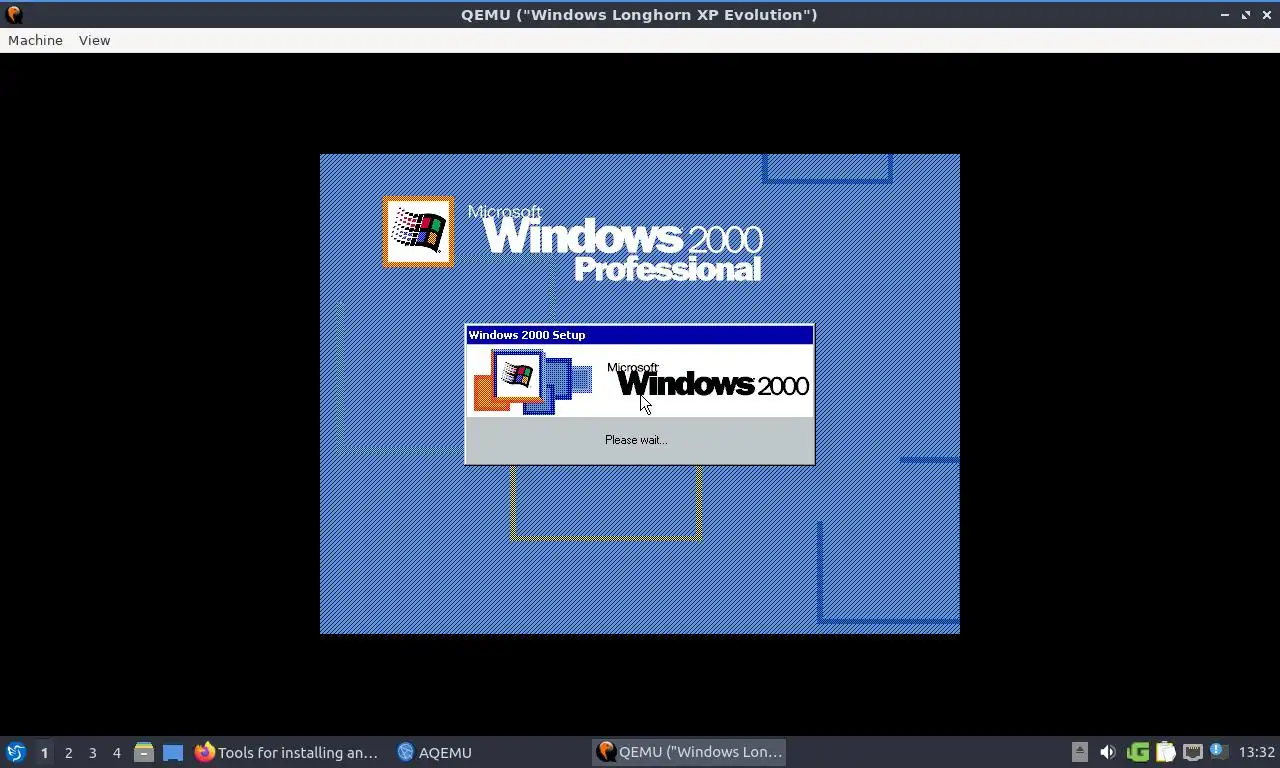This screenshot has height=768, width=1280.
Task: Click the show desktop icon in taskbar
Action: pyautogui.click(x=173, y=752)
